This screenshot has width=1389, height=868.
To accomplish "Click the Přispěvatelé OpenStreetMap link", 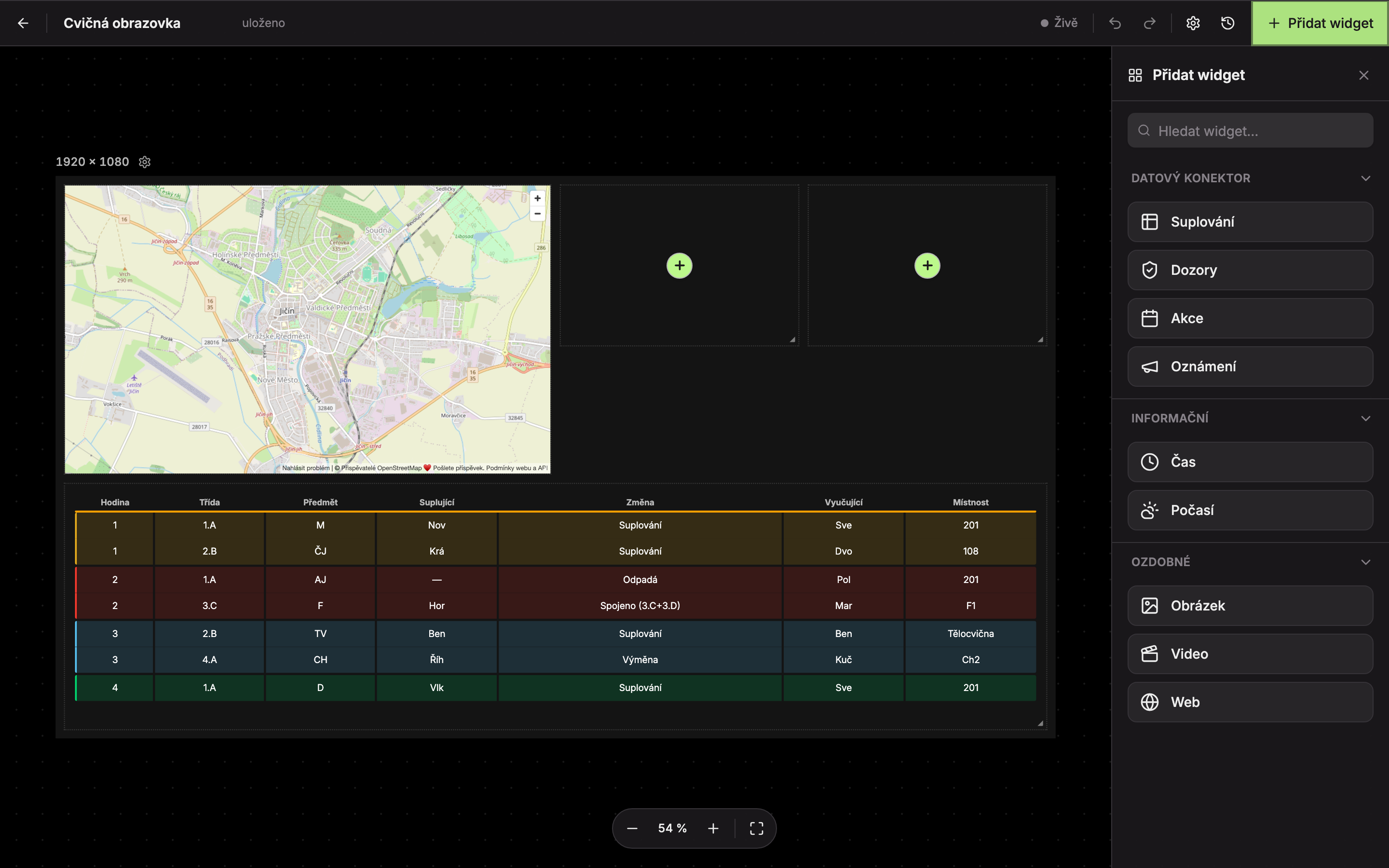I will (381, 468).
